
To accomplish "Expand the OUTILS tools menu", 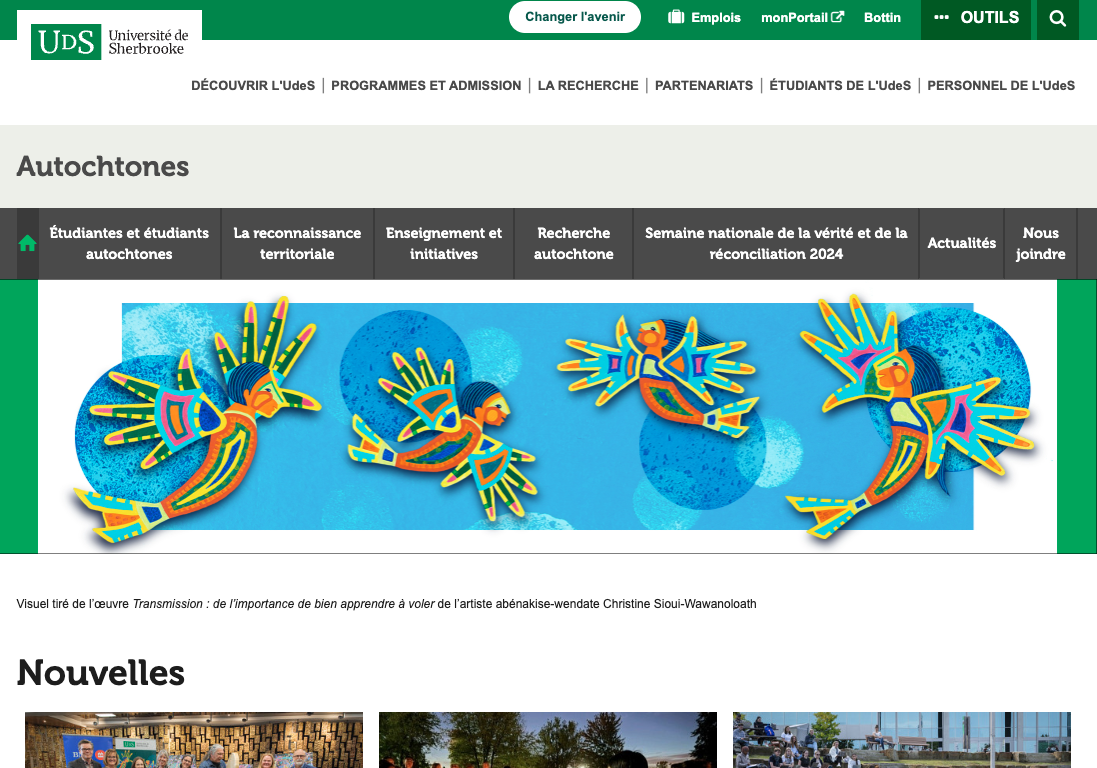I will (x=976, y=19).
